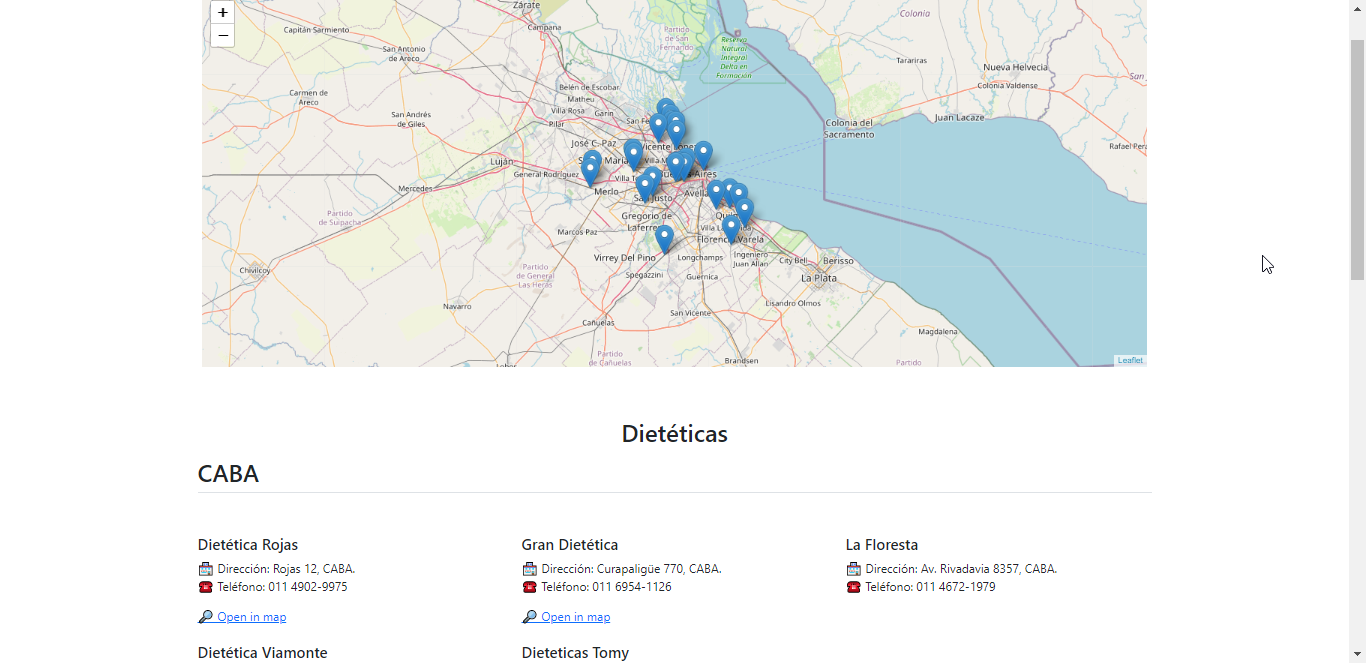Click the Dietética Rojas store name
This screenshot has height=663, width=1366.
coord(248,545)
